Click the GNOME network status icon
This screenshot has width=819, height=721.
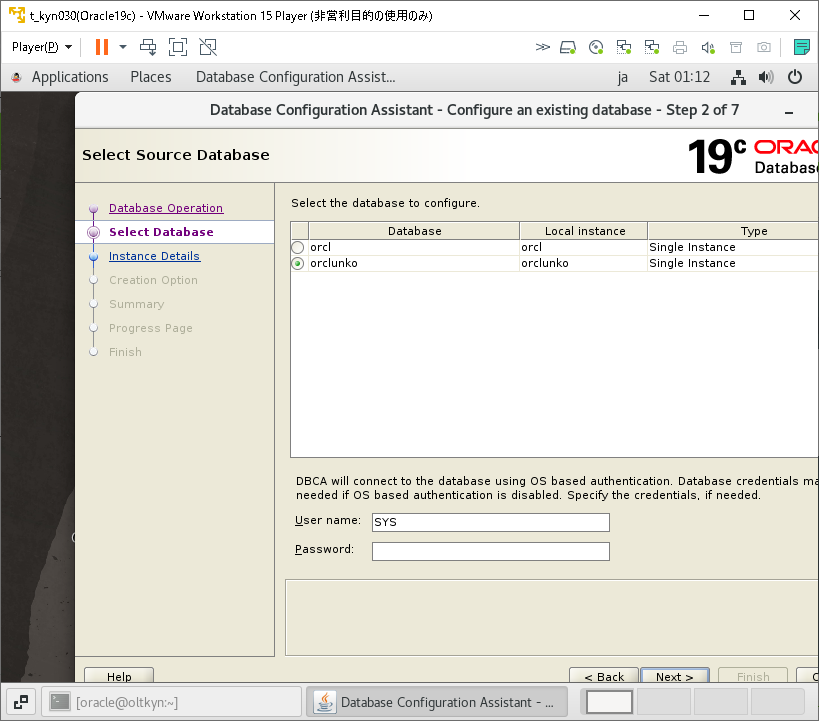tap(738, 77)
